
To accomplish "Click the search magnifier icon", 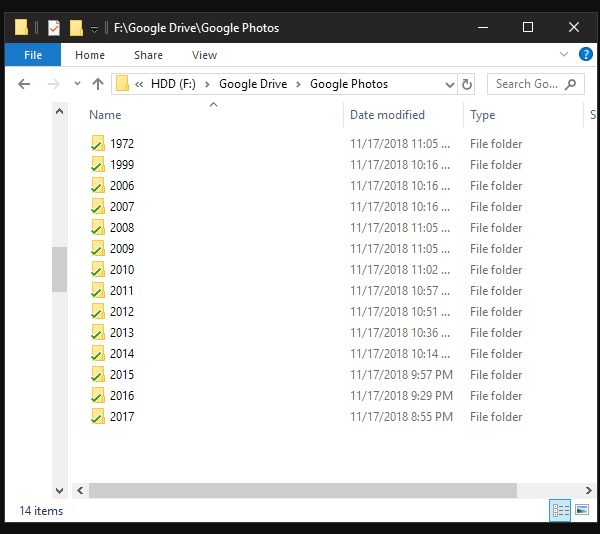I will pos(571,84).
